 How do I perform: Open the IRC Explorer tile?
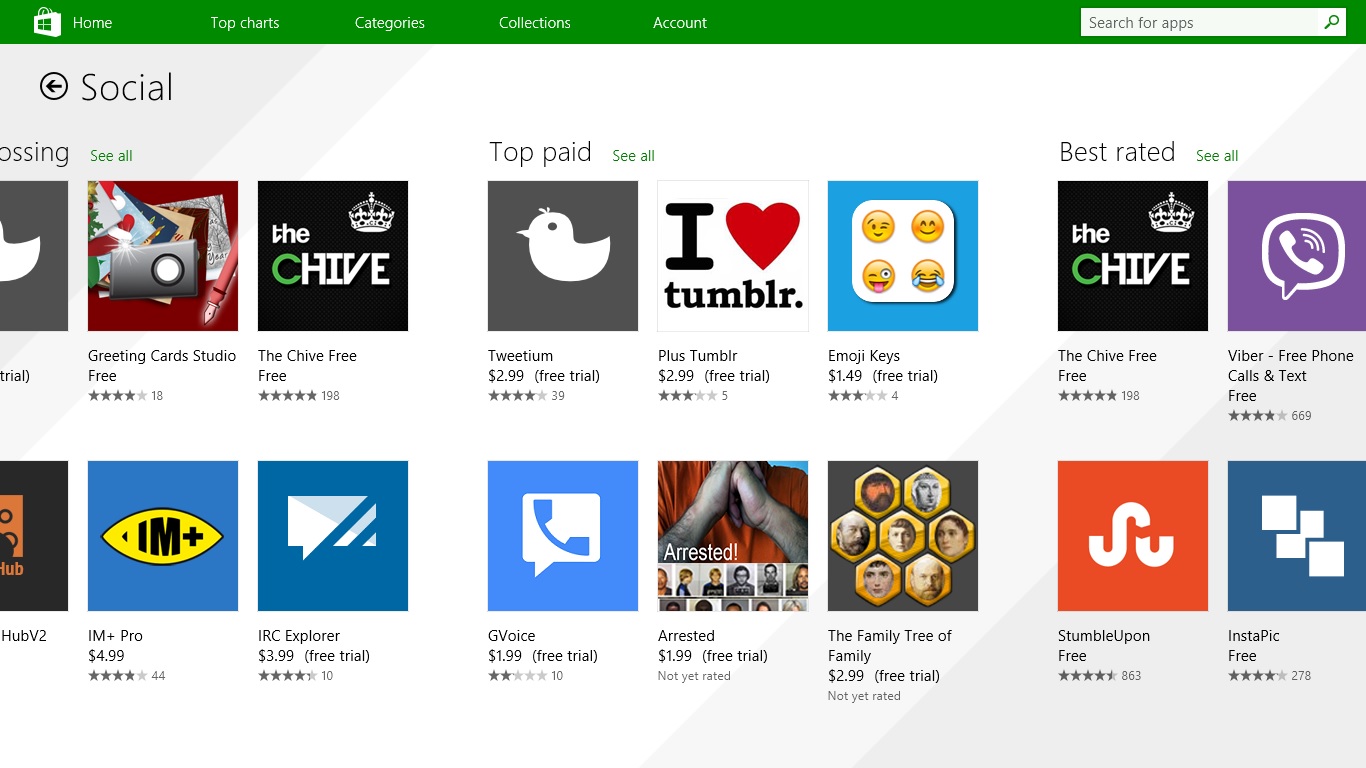coord(333,536)
